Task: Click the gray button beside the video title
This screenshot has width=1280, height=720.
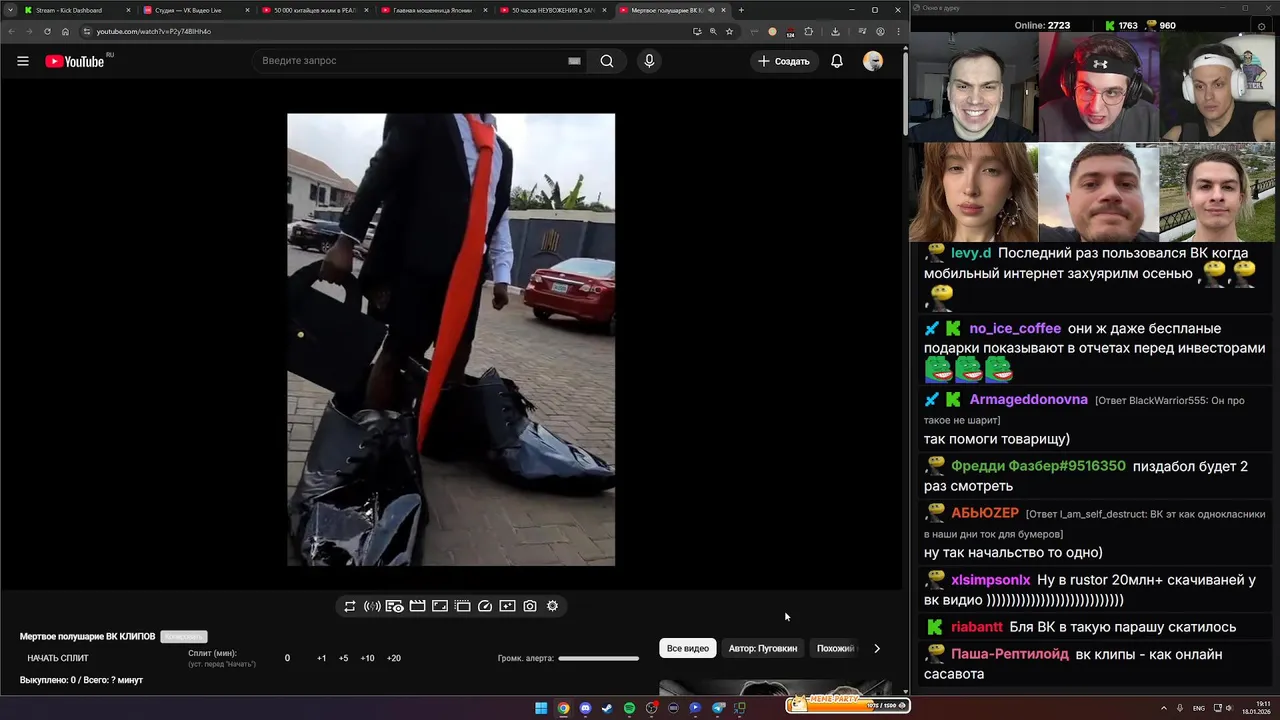Action: click(x=184, y=636)
